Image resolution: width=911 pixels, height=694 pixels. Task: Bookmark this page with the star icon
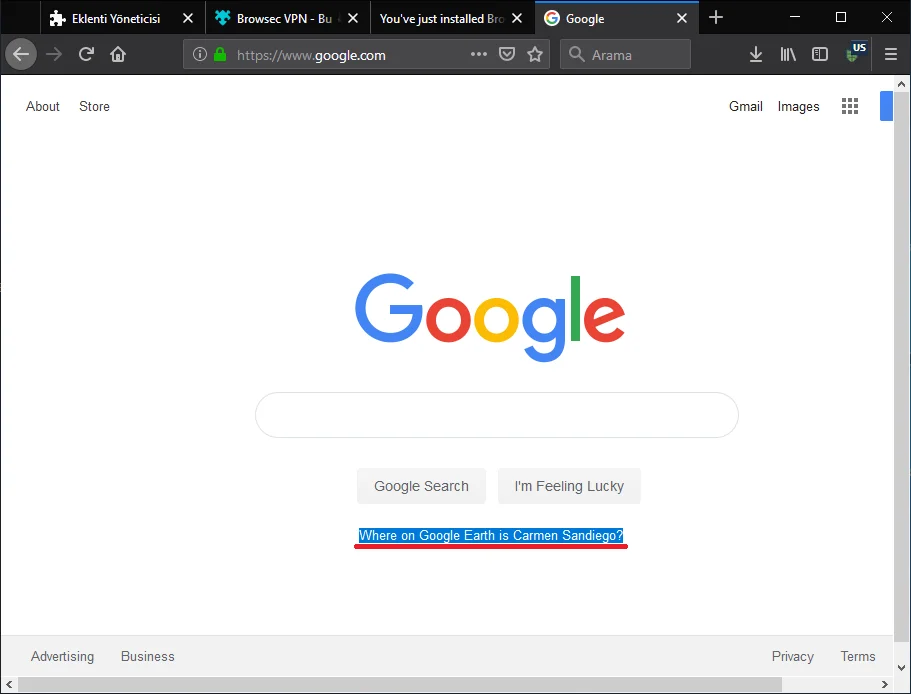click(535, 55)
